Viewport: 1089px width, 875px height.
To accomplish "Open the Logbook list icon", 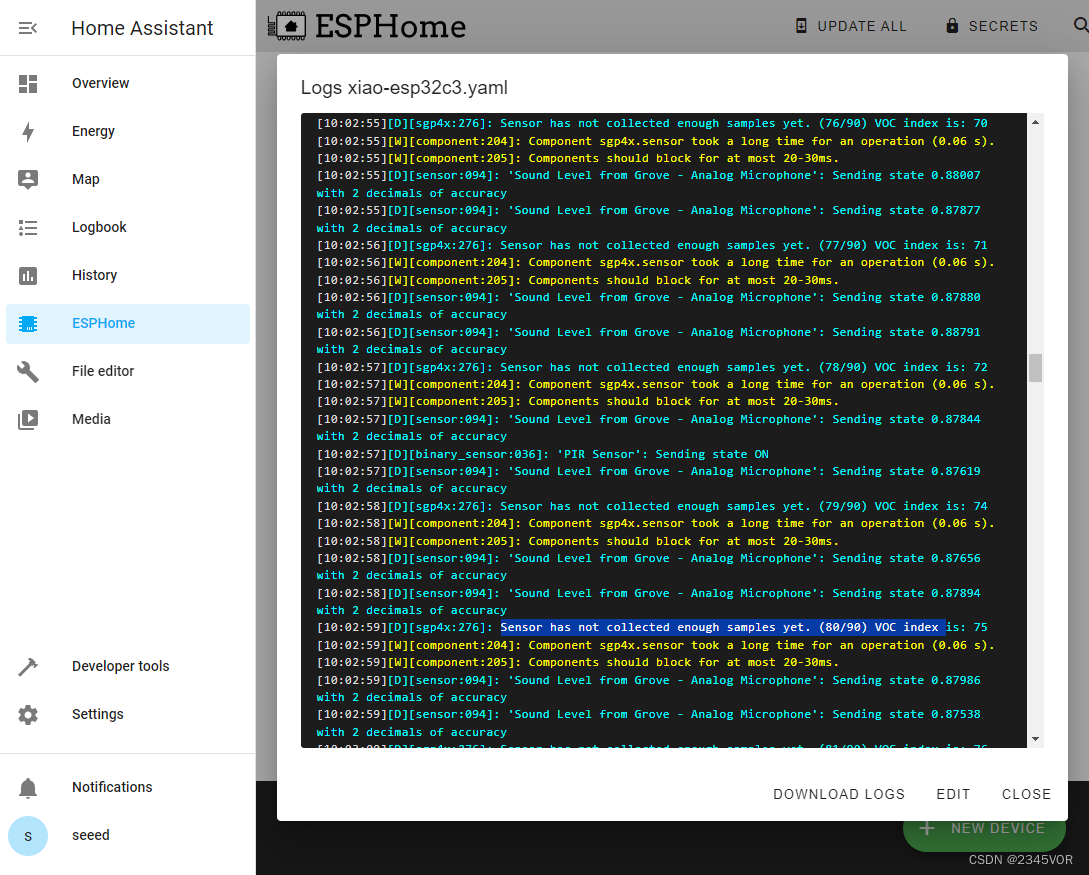I will (28, 227).
